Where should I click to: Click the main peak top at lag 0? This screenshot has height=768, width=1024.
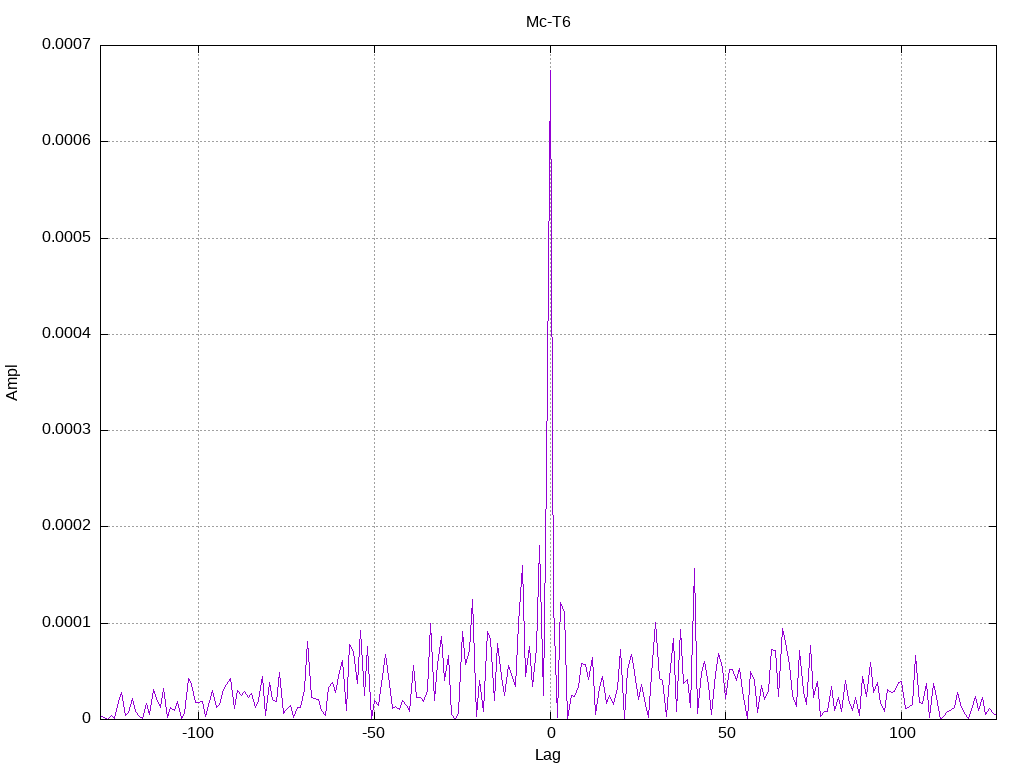pyautogui.click(x=551, y=71)
